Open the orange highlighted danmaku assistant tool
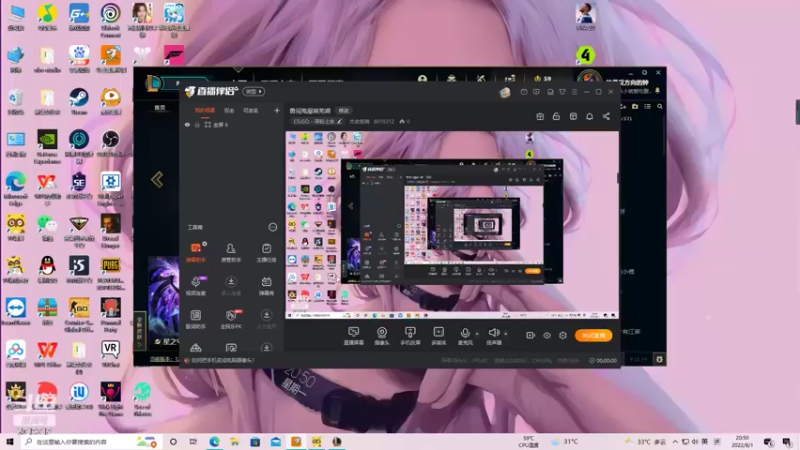Viewport: 800px width, 450px height. 196,252
